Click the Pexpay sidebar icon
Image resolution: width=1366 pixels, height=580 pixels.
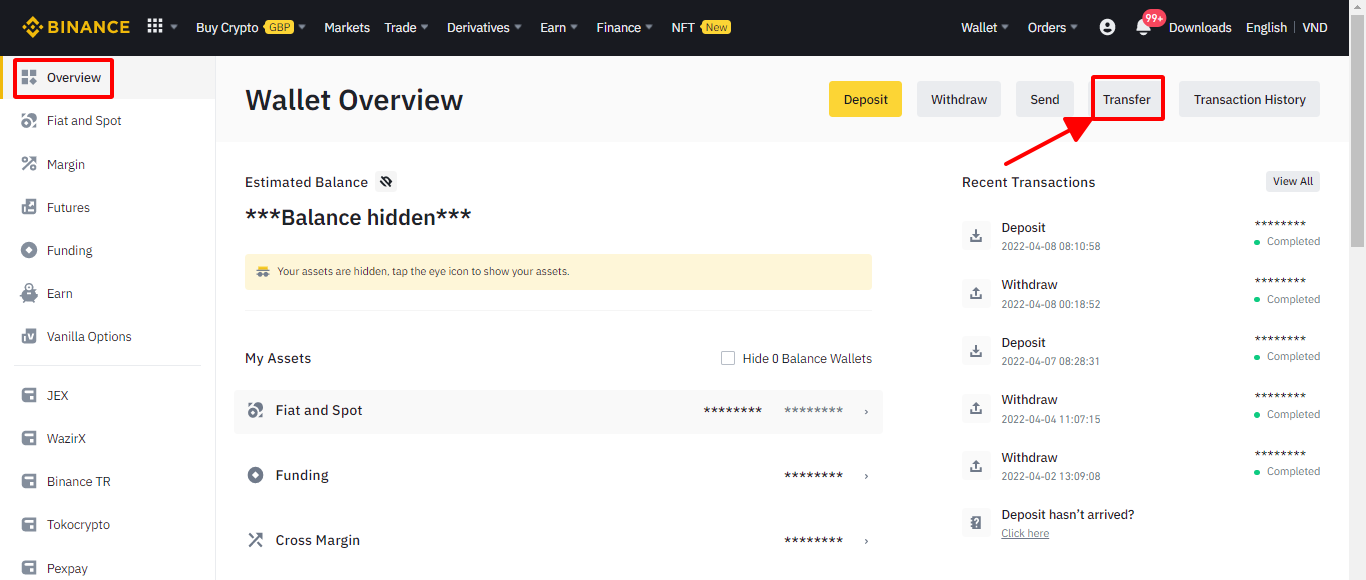point(29,568)
